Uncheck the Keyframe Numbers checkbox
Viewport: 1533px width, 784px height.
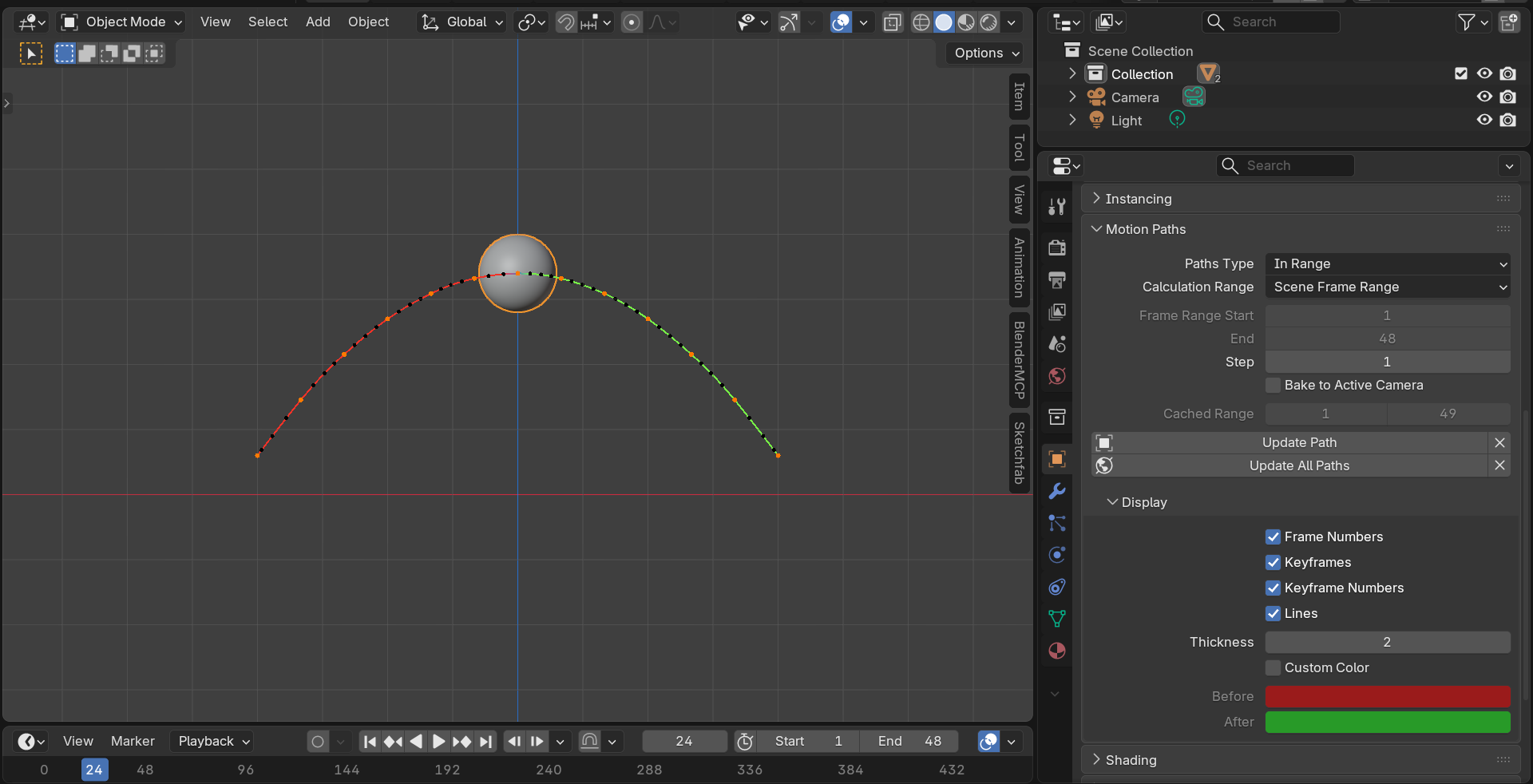pos(1274,588)
